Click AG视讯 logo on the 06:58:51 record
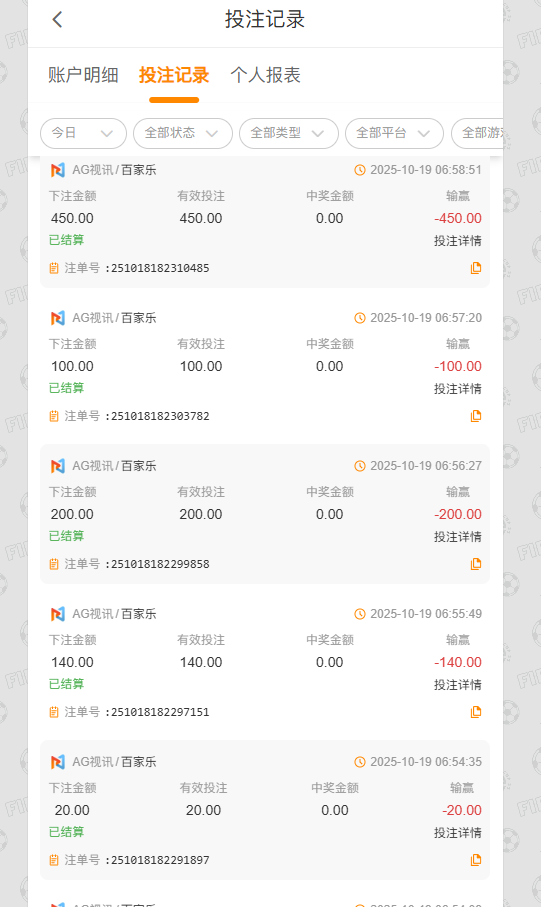Image resolution: width=541 pixels, height=907 pixels. pyautogui.click(x=58, y=170)
